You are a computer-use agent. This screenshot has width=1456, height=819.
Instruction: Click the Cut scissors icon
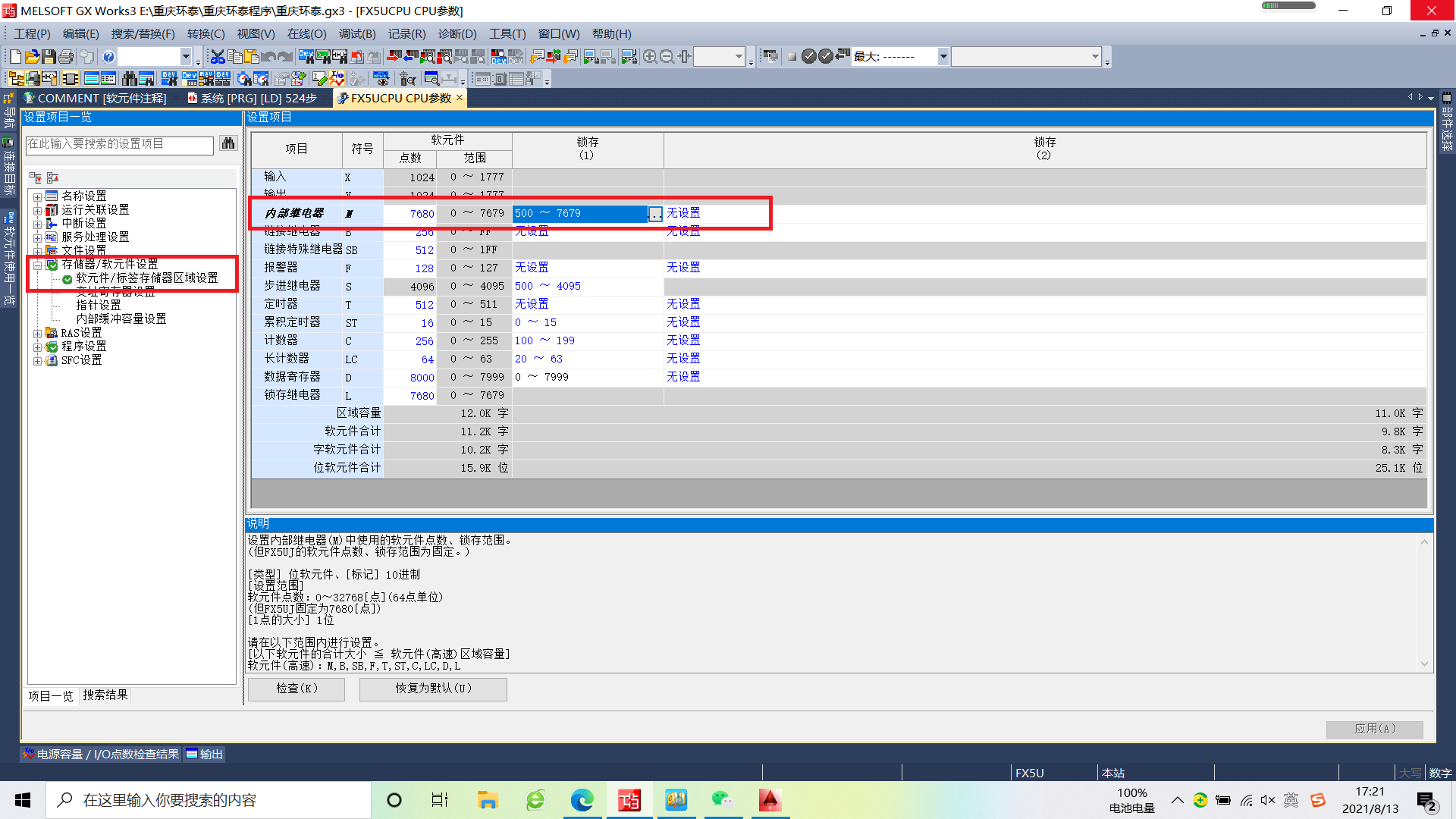(x=218, y=57)
